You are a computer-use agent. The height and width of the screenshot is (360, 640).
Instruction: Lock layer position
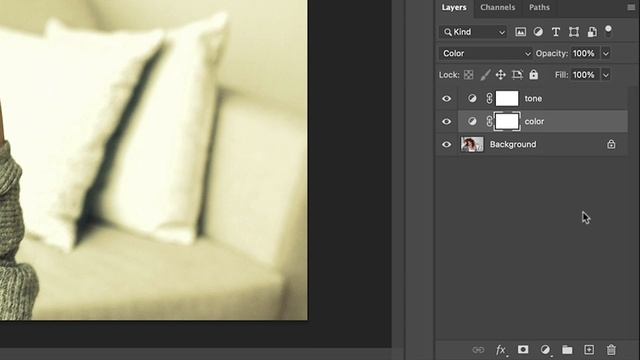[x=500, y=75]
